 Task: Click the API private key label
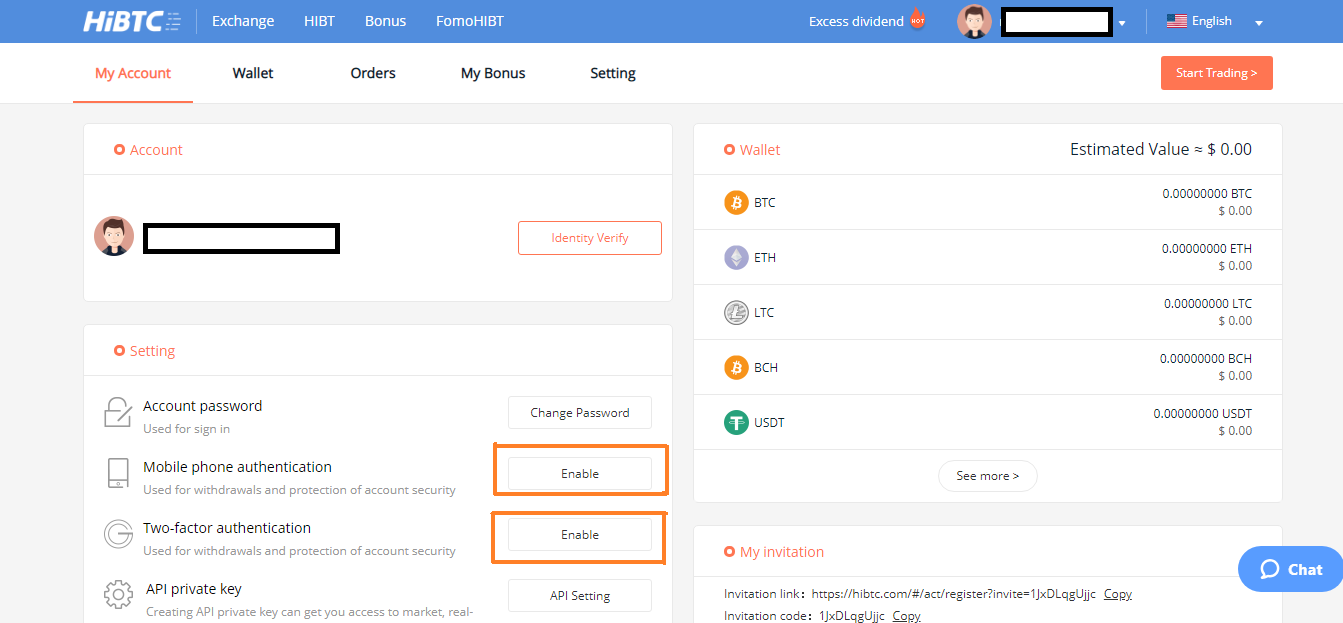[x=194, y=589]
